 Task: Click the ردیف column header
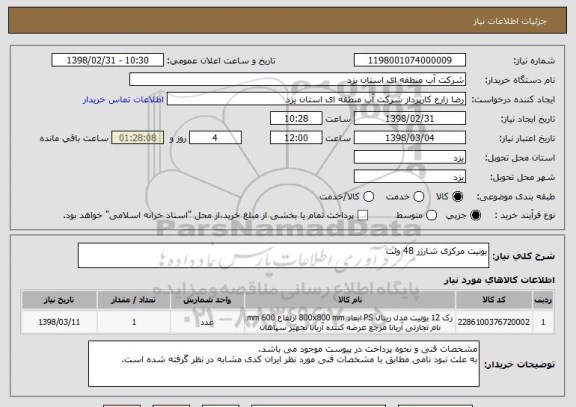[543, 300]
